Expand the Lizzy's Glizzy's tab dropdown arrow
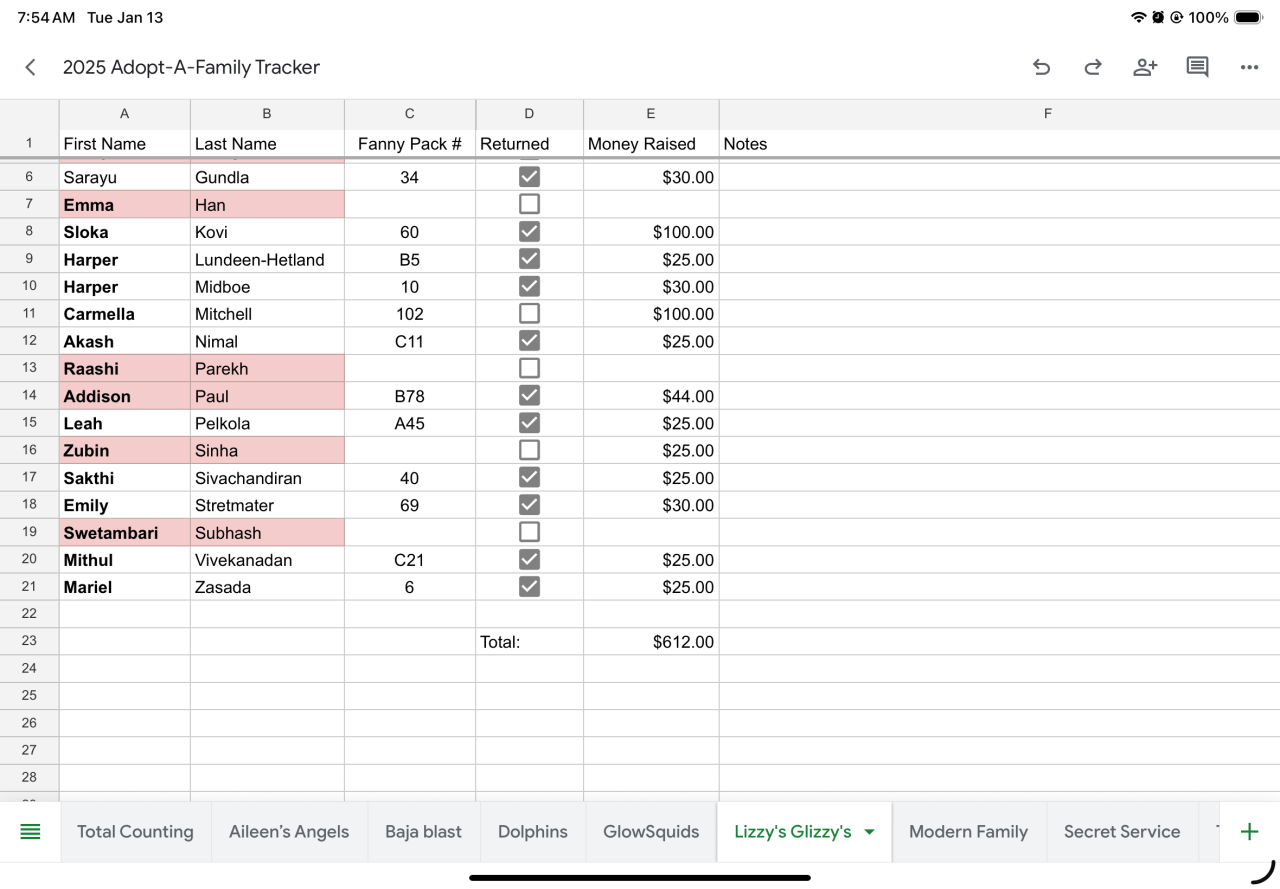This screenshot has height=889, width=1280. coord(869,832)
